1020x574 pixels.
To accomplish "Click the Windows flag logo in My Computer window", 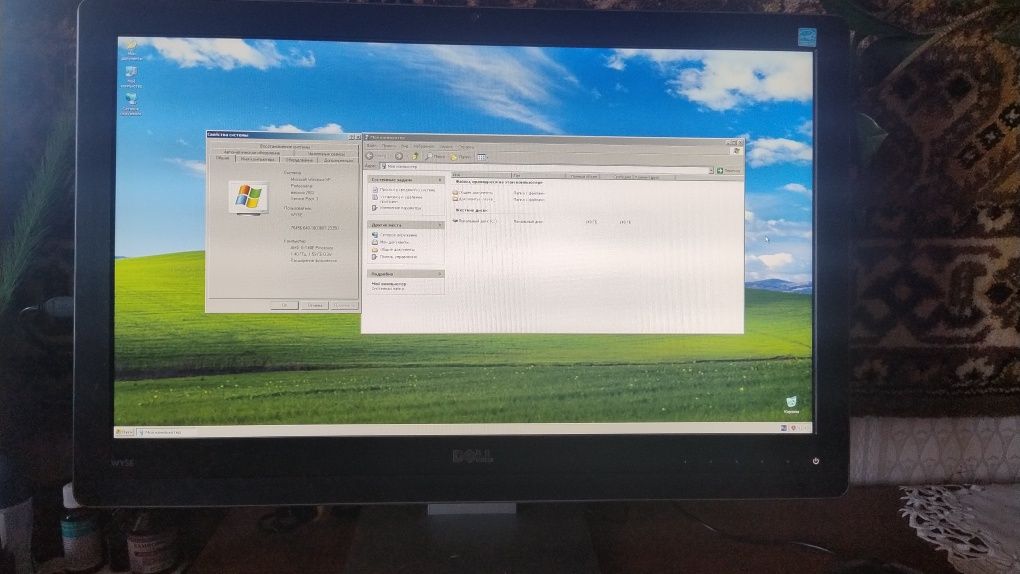I will (736, 150).
